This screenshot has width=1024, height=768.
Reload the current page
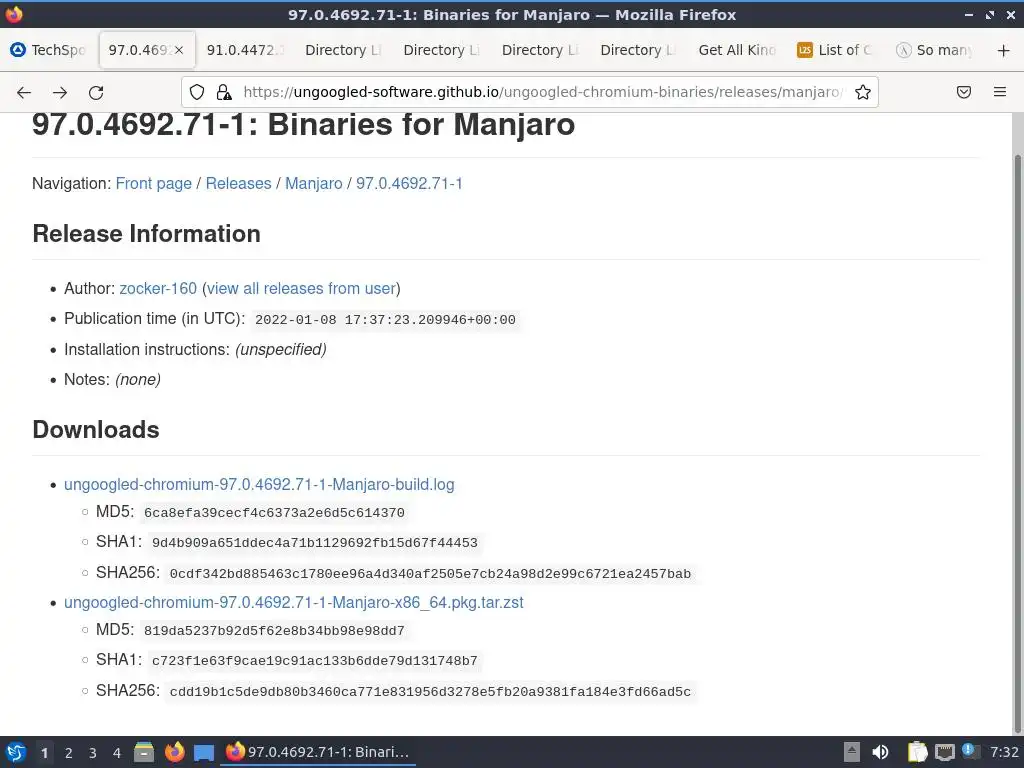[96, 93]
